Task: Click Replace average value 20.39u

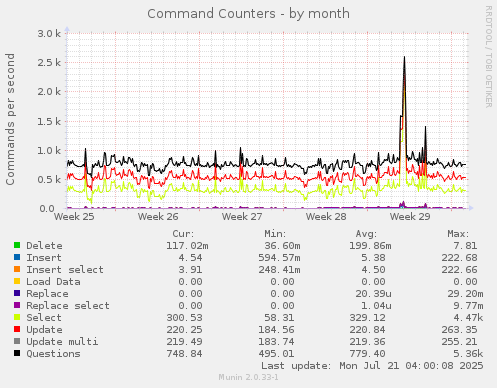Action: tap(373, 294)
